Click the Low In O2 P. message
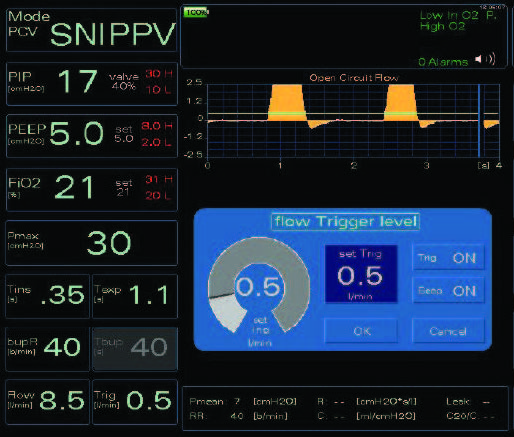 click(458, 15)
